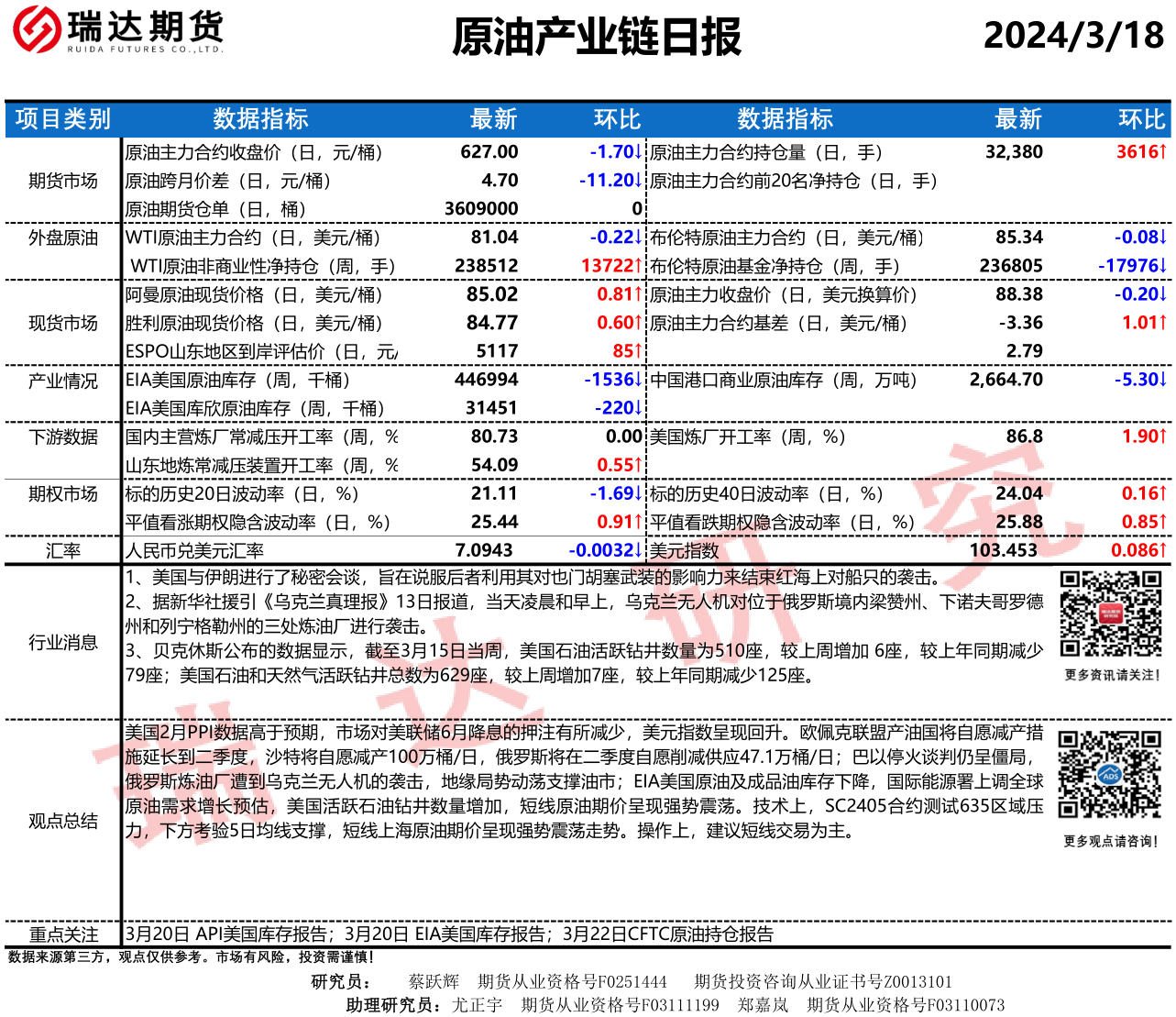Screen dimensions: 1176x1017
Task: Click the 行业消息 section label
Action: [62, 642]
